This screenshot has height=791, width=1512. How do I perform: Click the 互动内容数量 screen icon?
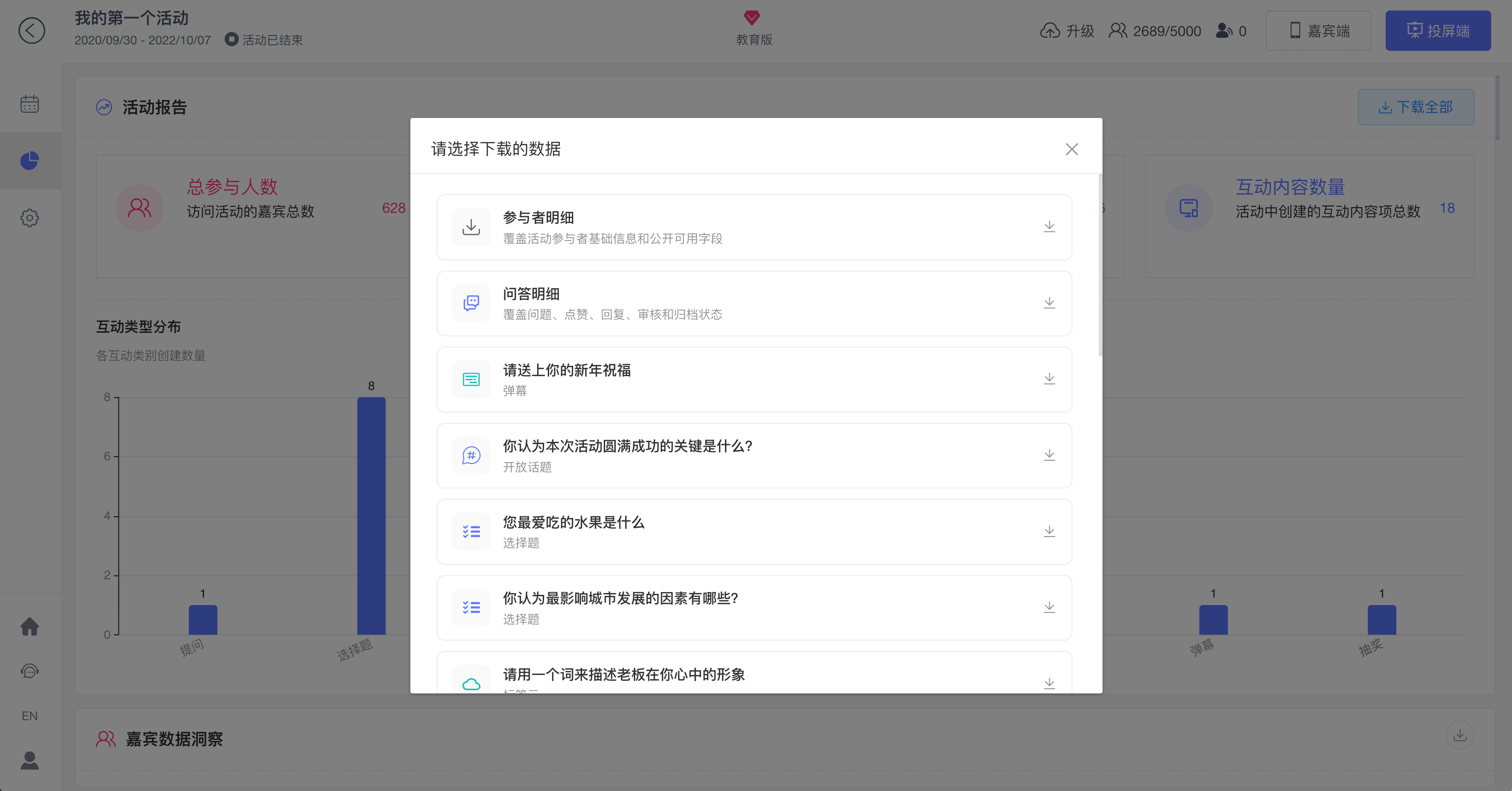pyautogui.click(x=1189, y=208)
